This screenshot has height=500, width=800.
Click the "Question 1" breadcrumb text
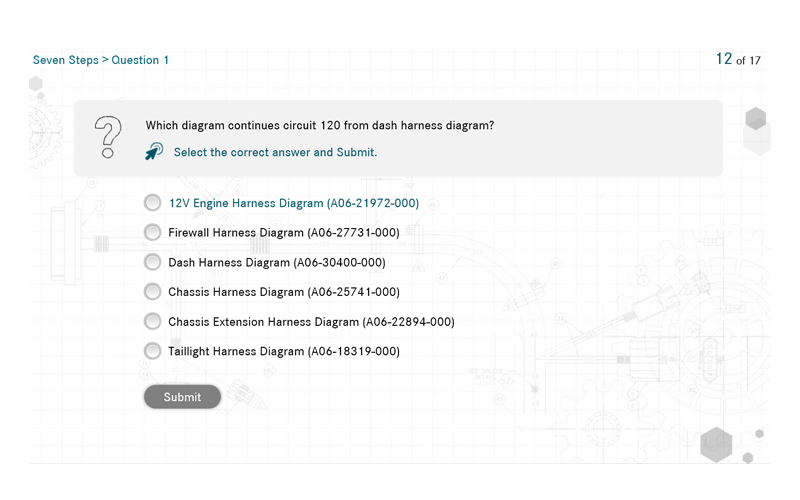point(140,60)
